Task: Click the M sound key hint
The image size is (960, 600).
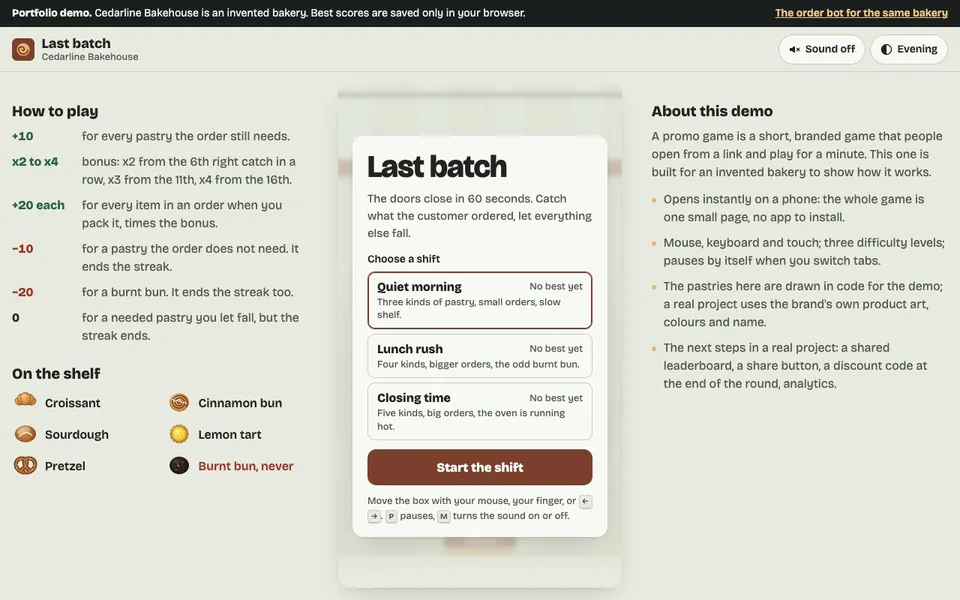Action: click(x=444, y=516)
